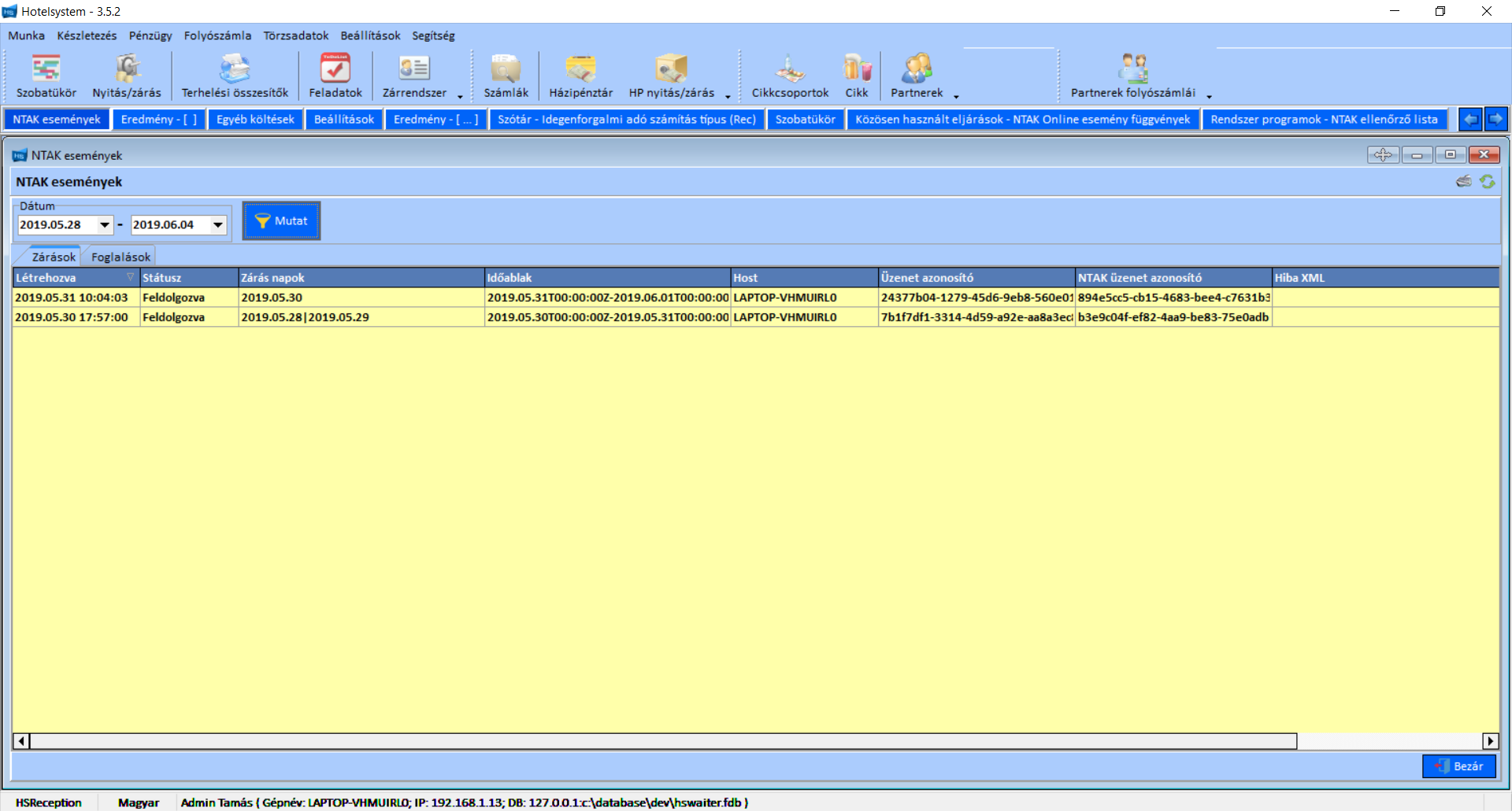Open Terhelési összesítők printer icon
The height and width of the screenshot is (811, 1512).
(x=235, y=76)
